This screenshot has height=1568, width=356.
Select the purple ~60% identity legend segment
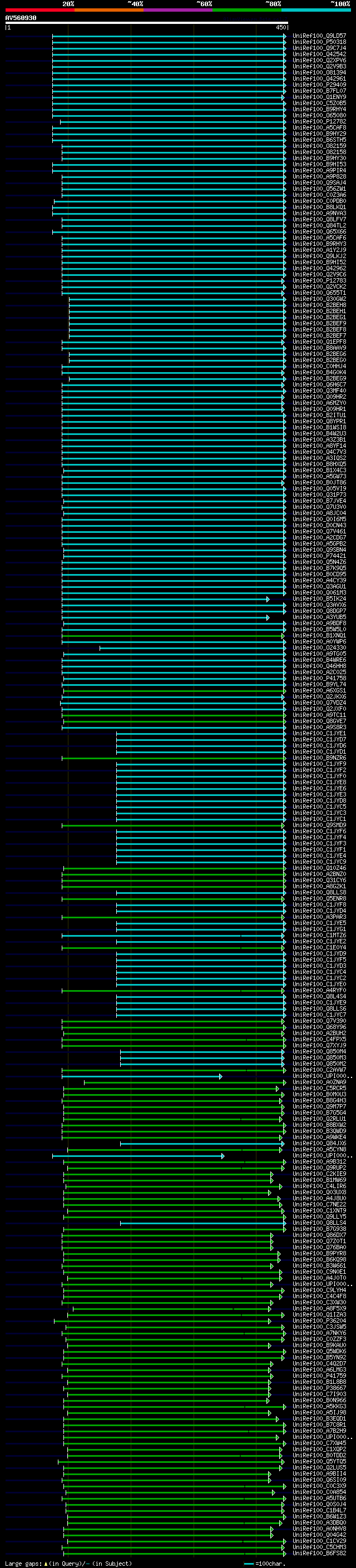coord(179,11)
